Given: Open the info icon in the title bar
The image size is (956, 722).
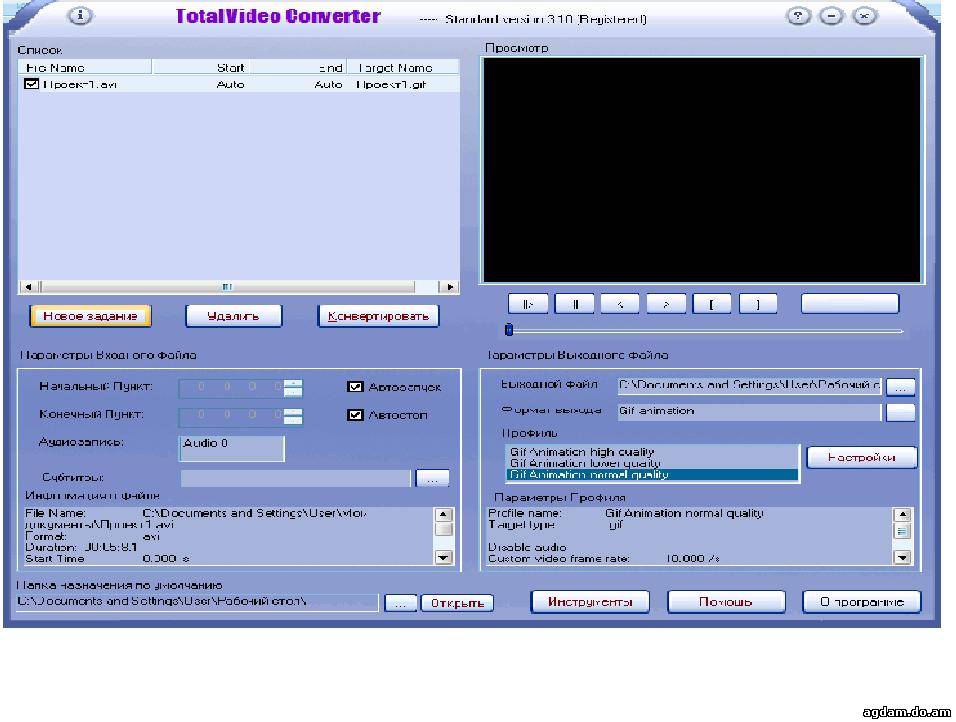Looking at the screenshot, I should coord(80,15).
